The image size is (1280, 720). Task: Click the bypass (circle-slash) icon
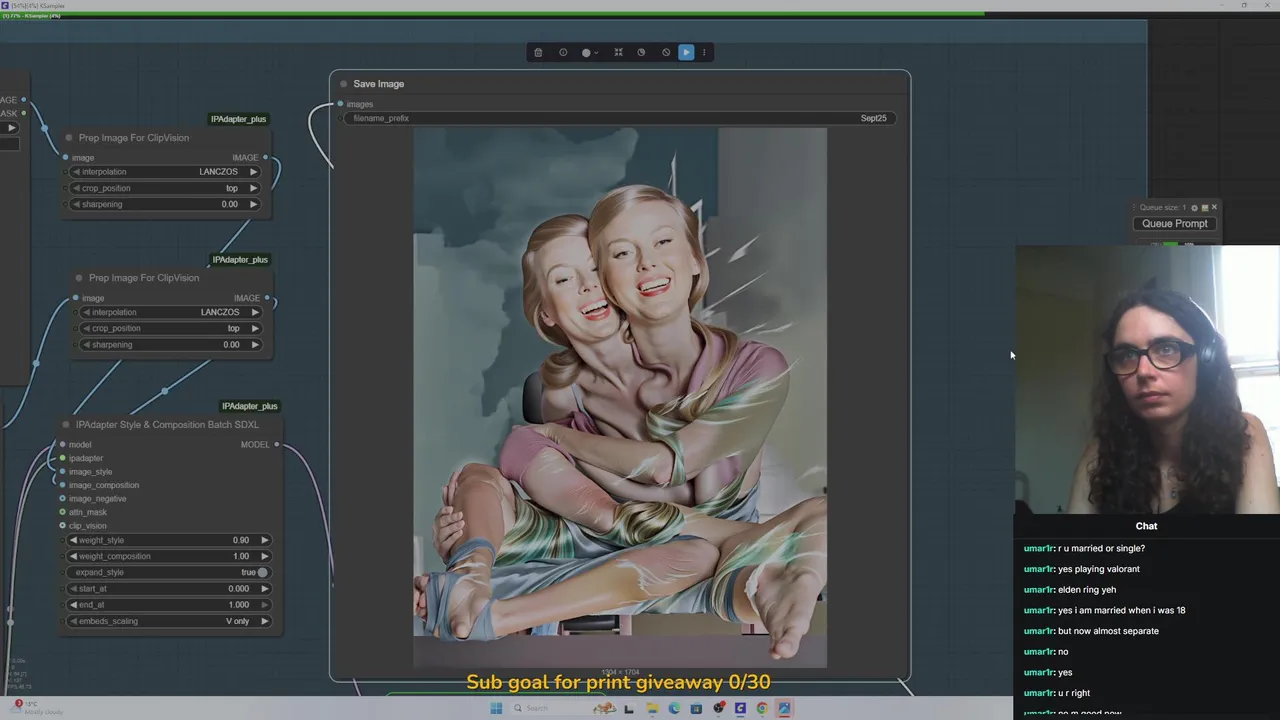(666, 53)
